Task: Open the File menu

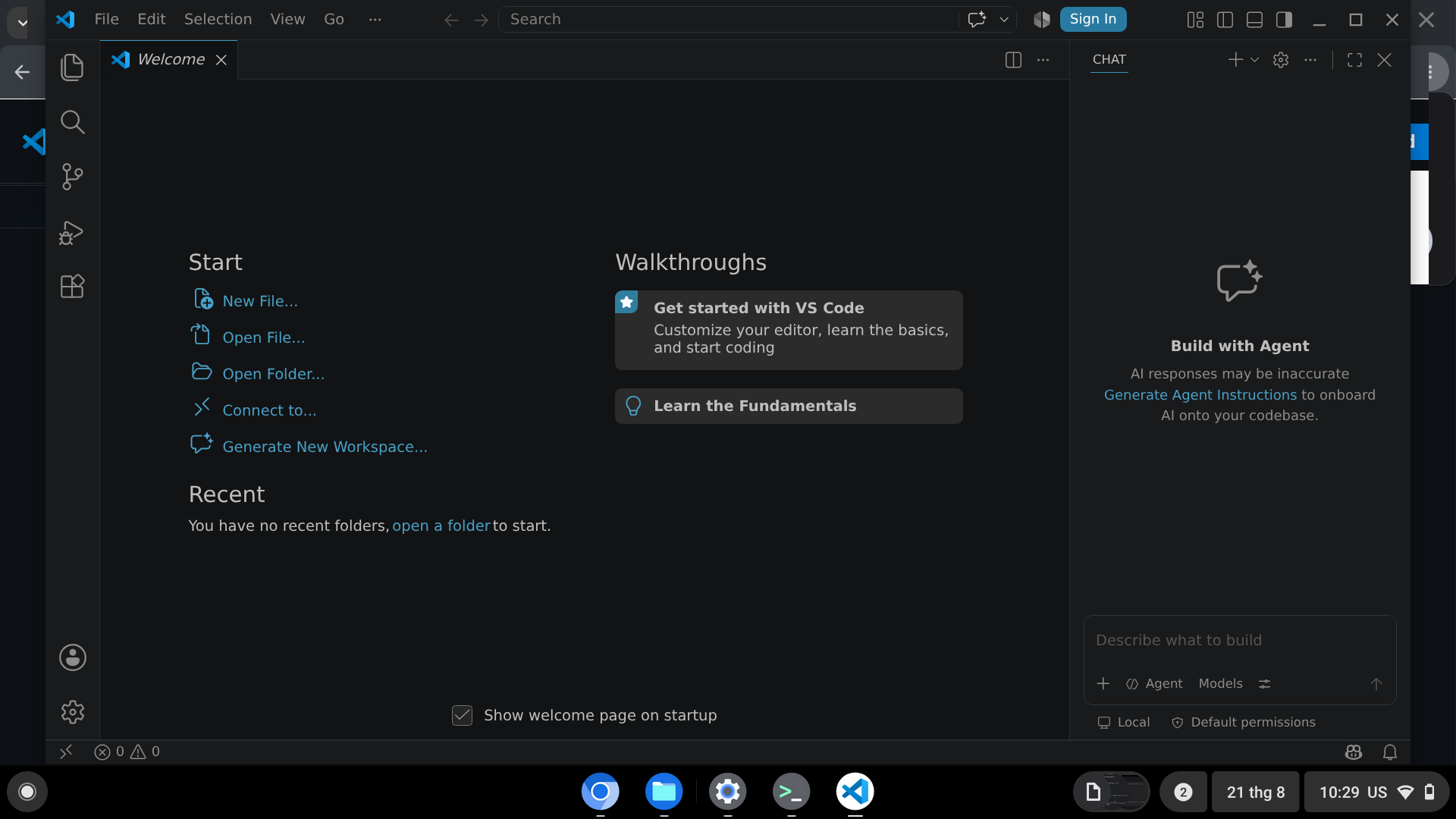Action: point(106,20)
